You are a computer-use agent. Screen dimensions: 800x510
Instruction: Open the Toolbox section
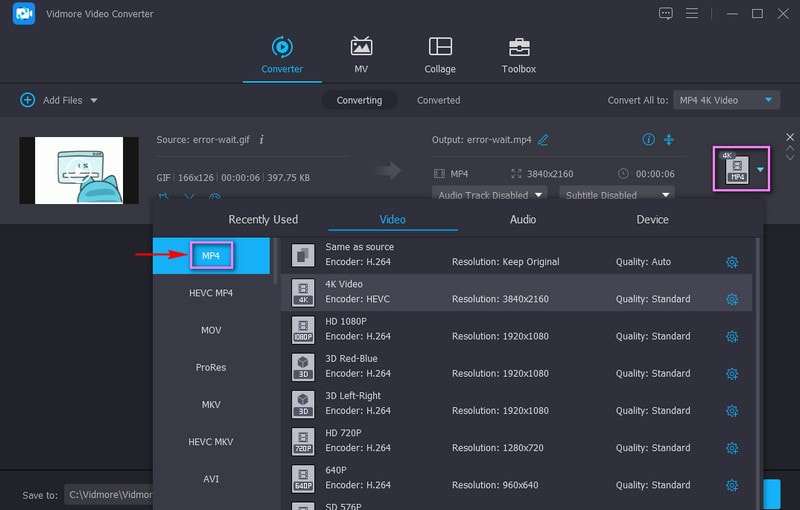[518, 55]
